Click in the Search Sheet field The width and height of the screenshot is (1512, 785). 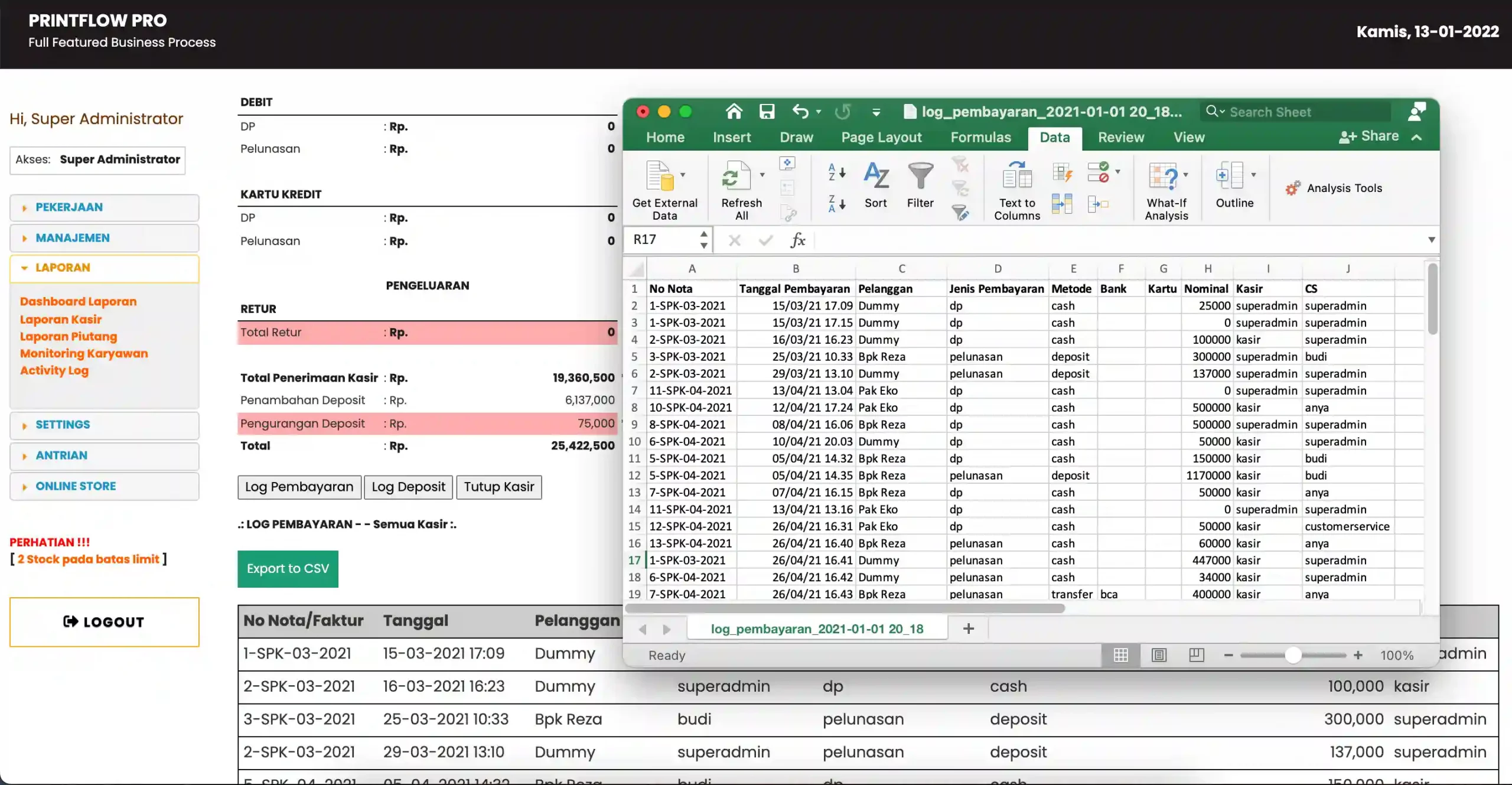1296,112
